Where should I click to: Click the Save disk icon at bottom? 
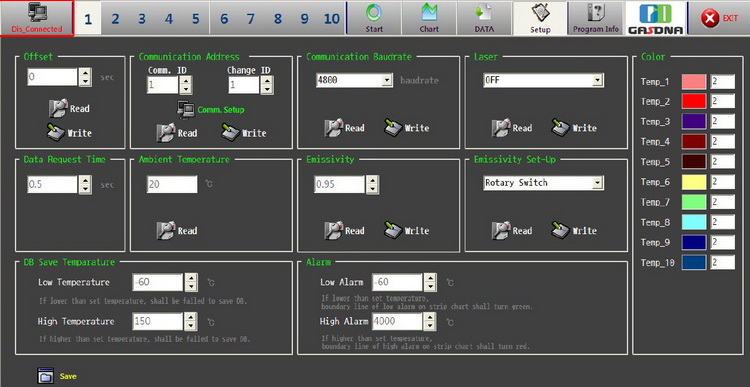(45, 376)
